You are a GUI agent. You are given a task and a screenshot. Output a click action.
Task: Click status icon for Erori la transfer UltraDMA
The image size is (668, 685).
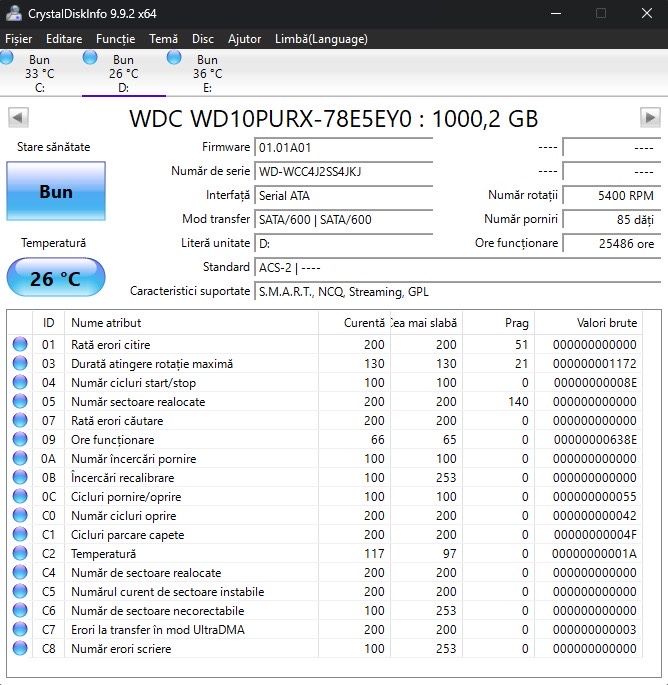pyautogui.click(x=20, y=630)
